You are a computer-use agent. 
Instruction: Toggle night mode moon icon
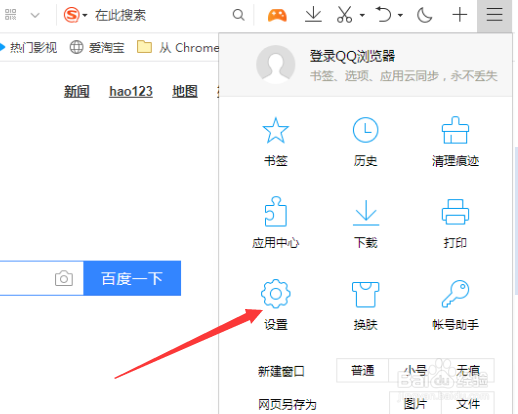[425, 15]
